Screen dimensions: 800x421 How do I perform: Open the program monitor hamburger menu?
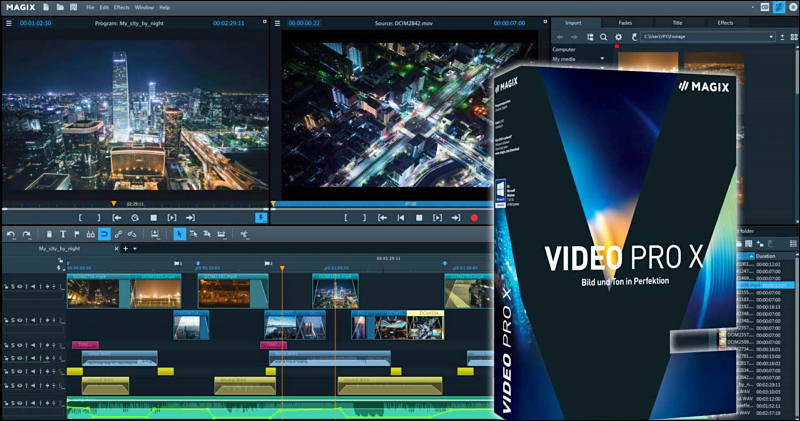click(x=9, y=23)
